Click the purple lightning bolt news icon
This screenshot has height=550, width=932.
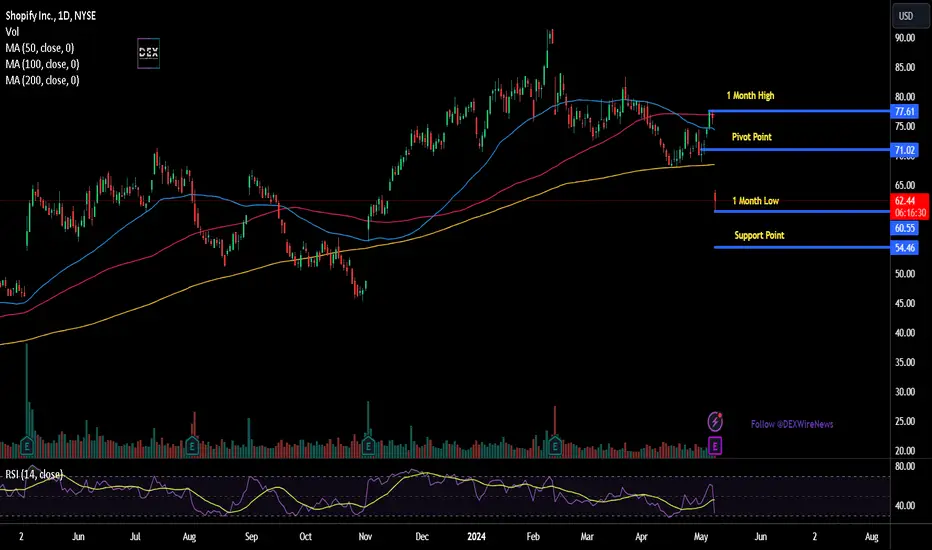pyautogui.click(x=715, y=422)
